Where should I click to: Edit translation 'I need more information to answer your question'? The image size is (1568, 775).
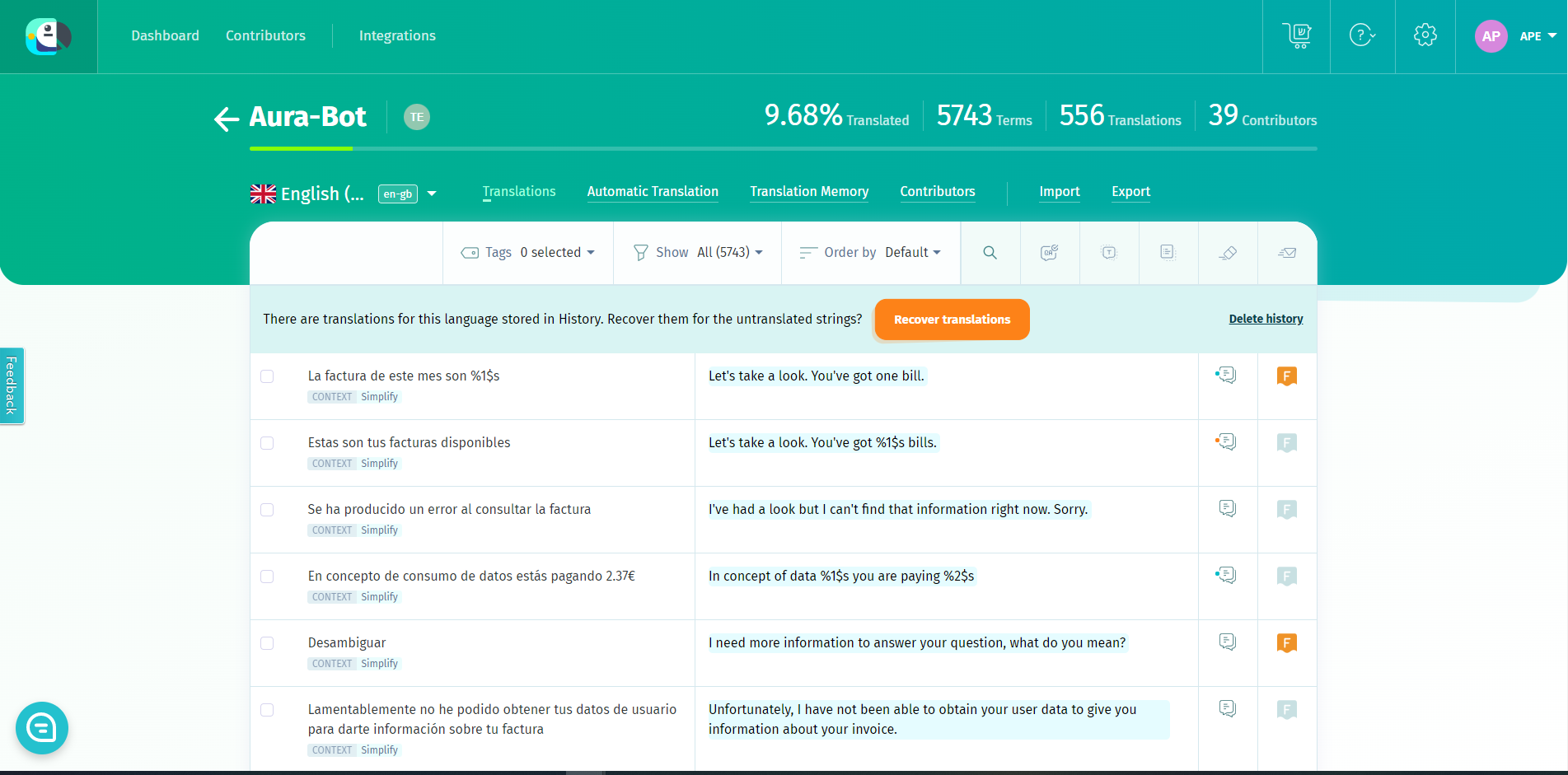(x=917, y=643)
